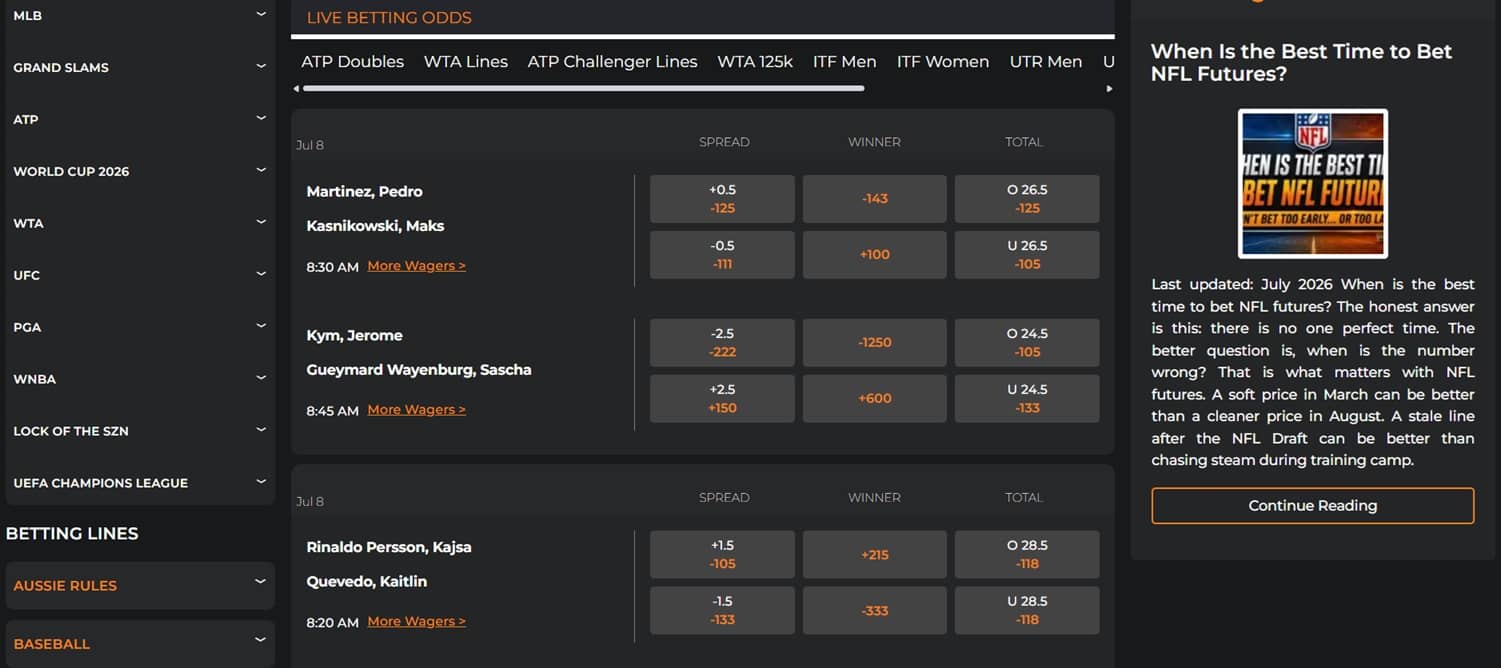Expand the AUSSIE RULES betting lines
This screenshot has width=1501, height=668.
pyautogui.click(x=140, y=585)
